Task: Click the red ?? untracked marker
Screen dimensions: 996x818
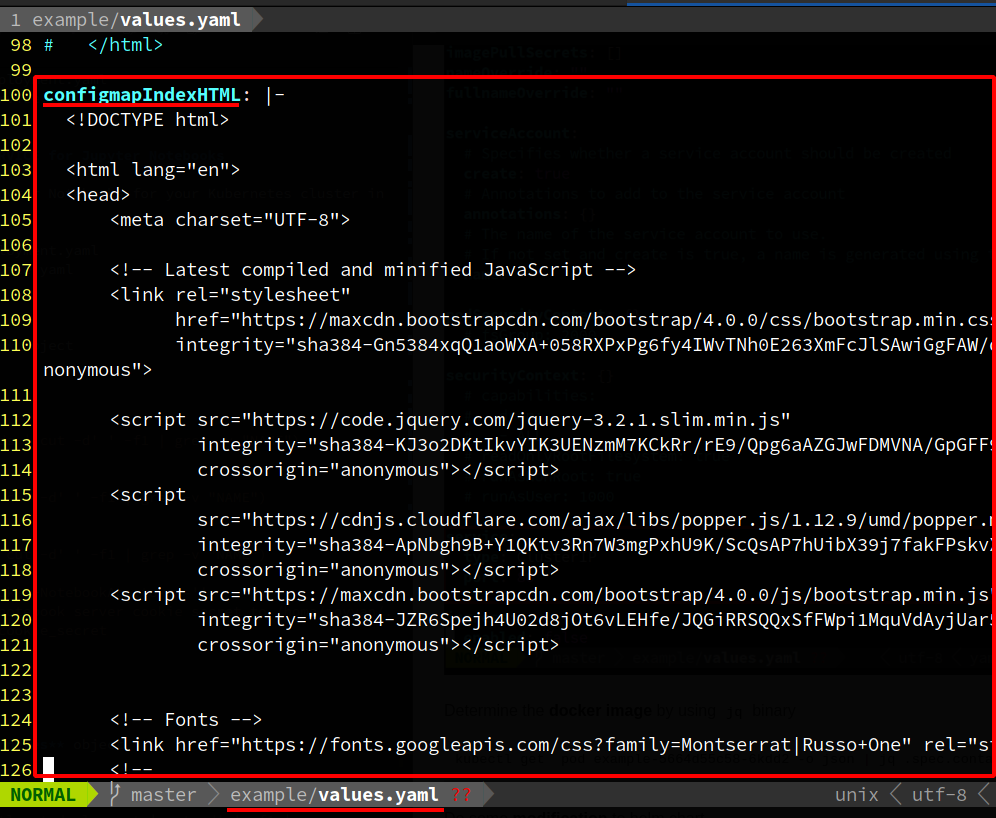Action: 461,795
